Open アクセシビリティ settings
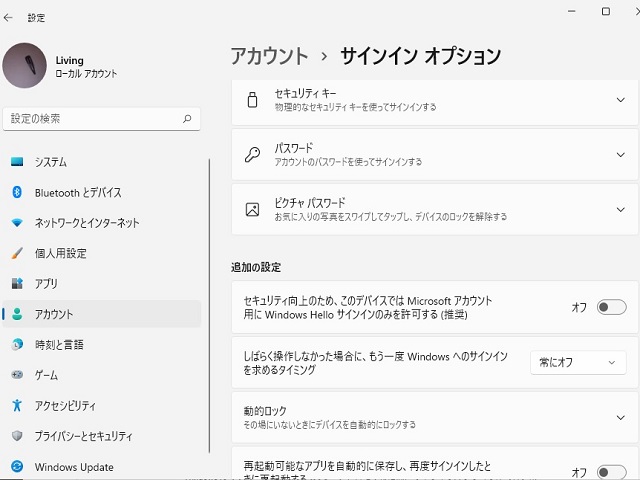 102,405
